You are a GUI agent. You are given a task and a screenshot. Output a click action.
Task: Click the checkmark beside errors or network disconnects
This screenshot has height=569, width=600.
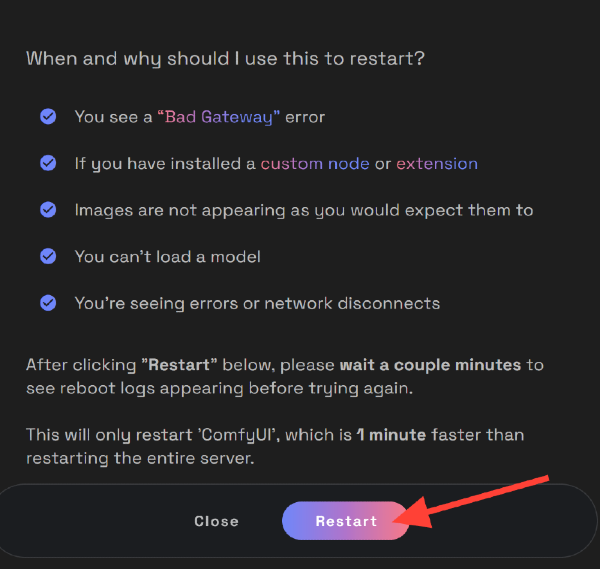pos(48,303)
